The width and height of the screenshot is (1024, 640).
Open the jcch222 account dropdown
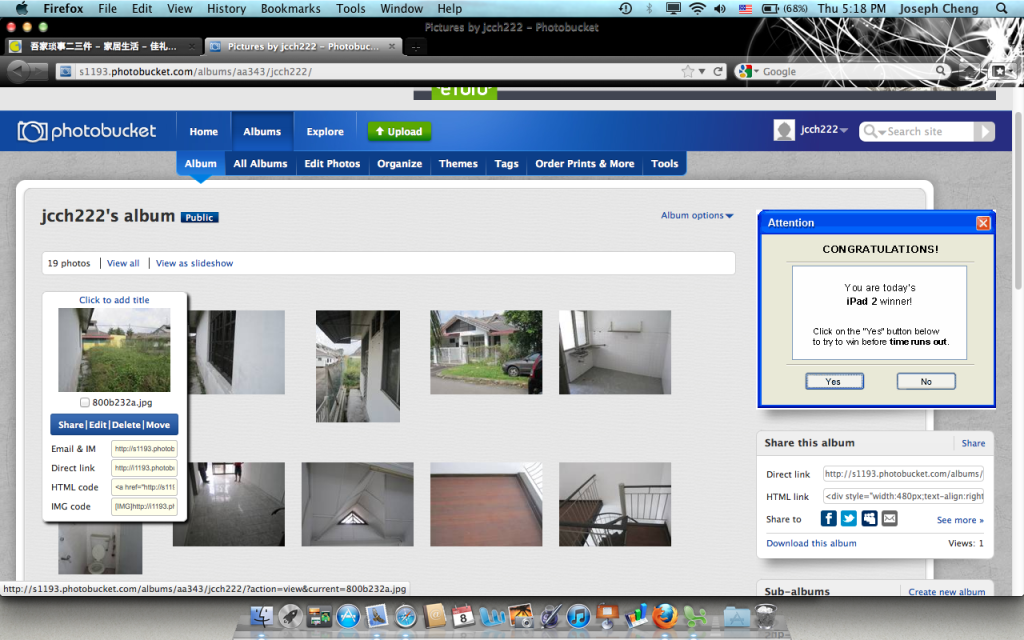point(824,129)
